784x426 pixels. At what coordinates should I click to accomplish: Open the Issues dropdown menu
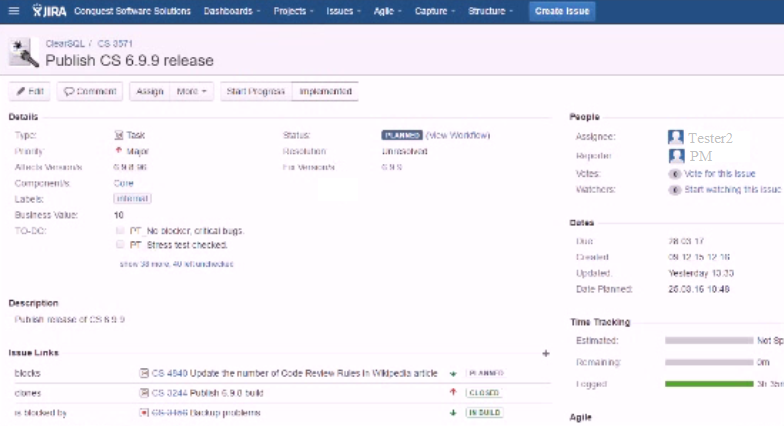344,11
